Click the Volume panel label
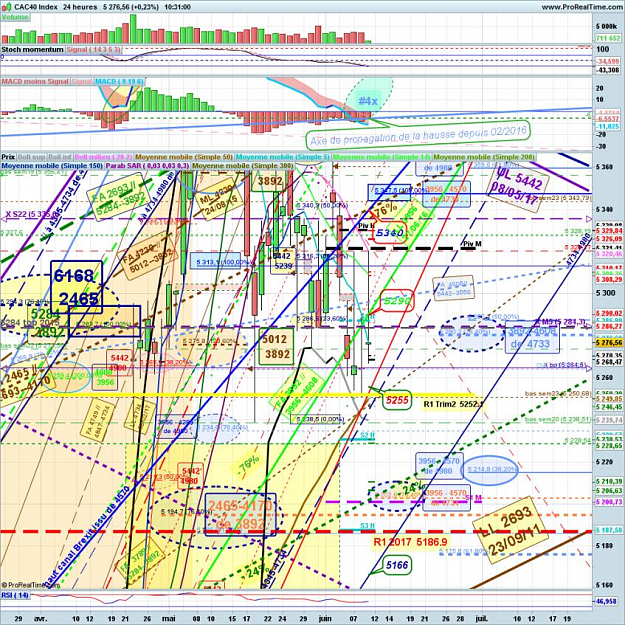Viewport: 625px width, 625px height. (15, 17)
